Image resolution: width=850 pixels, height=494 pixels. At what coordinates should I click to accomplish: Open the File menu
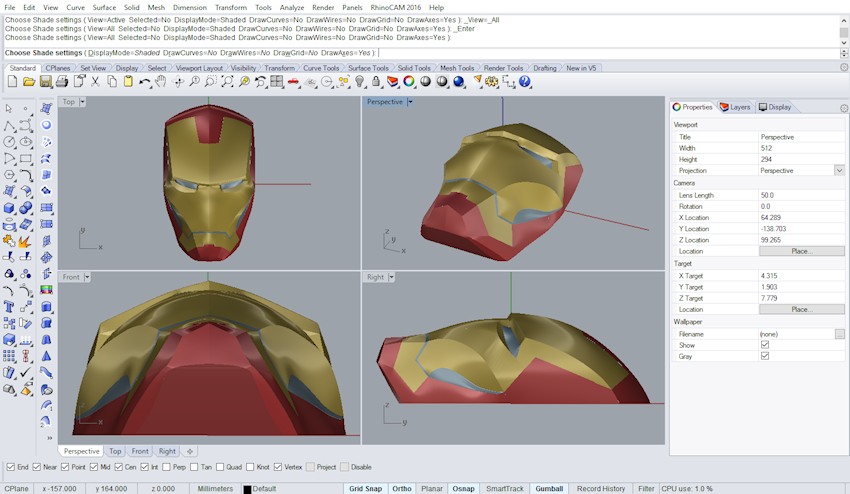(10, 8)
